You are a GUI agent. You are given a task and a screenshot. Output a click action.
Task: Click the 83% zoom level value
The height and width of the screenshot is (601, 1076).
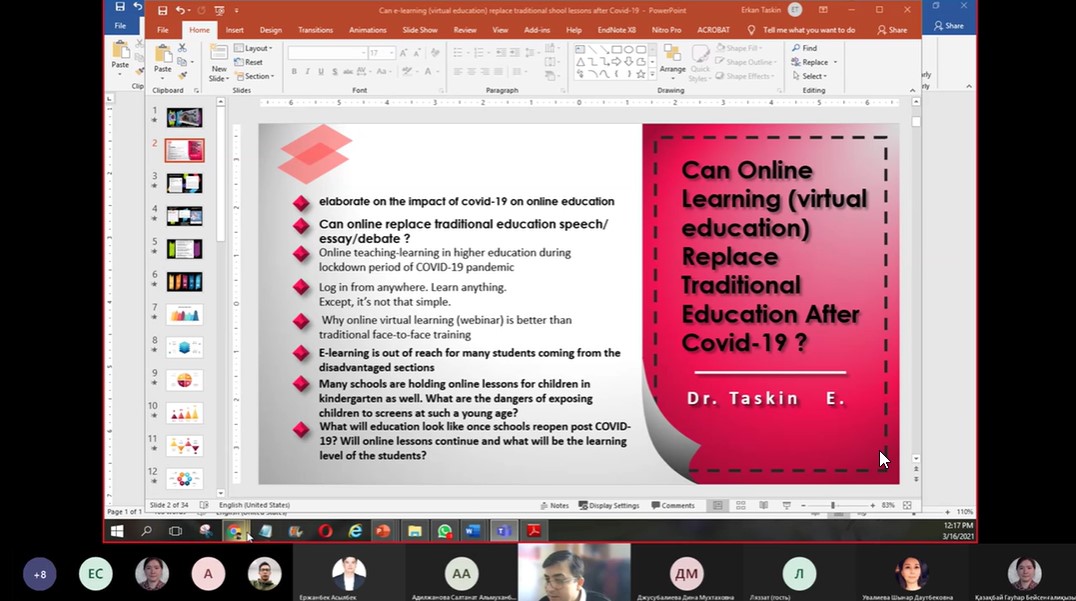click(888, 506)
